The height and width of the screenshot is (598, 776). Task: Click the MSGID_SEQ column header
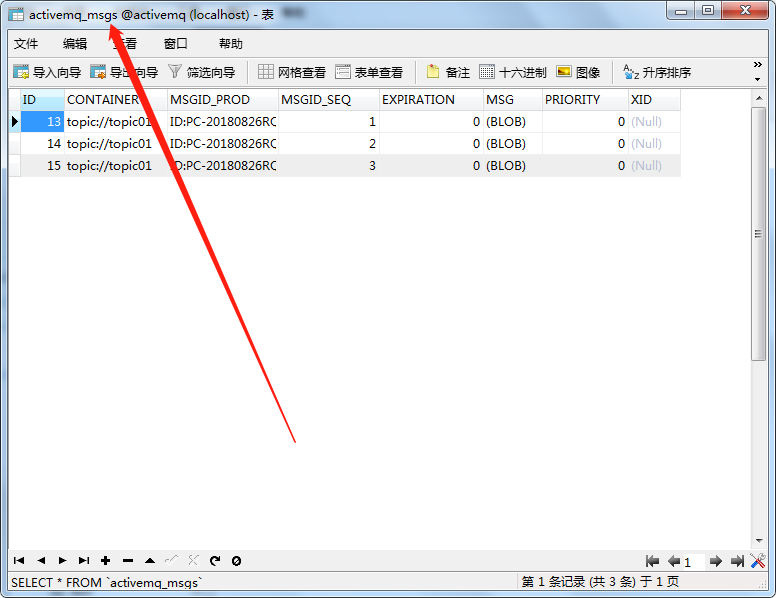click(x=329, y=100)
